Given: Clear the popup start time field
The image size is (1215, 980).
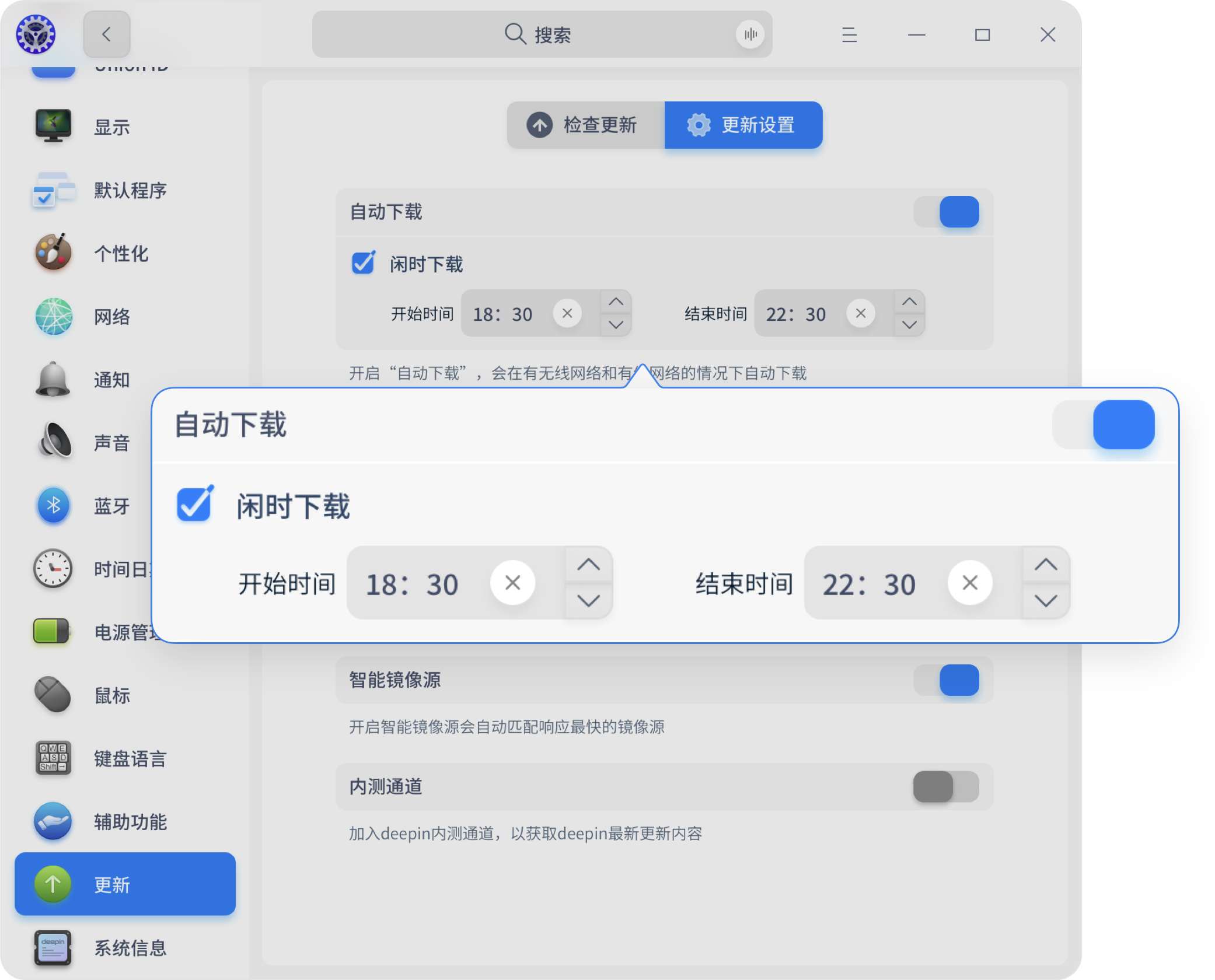Looking at the screenshot, I should [x=512, y=583].
